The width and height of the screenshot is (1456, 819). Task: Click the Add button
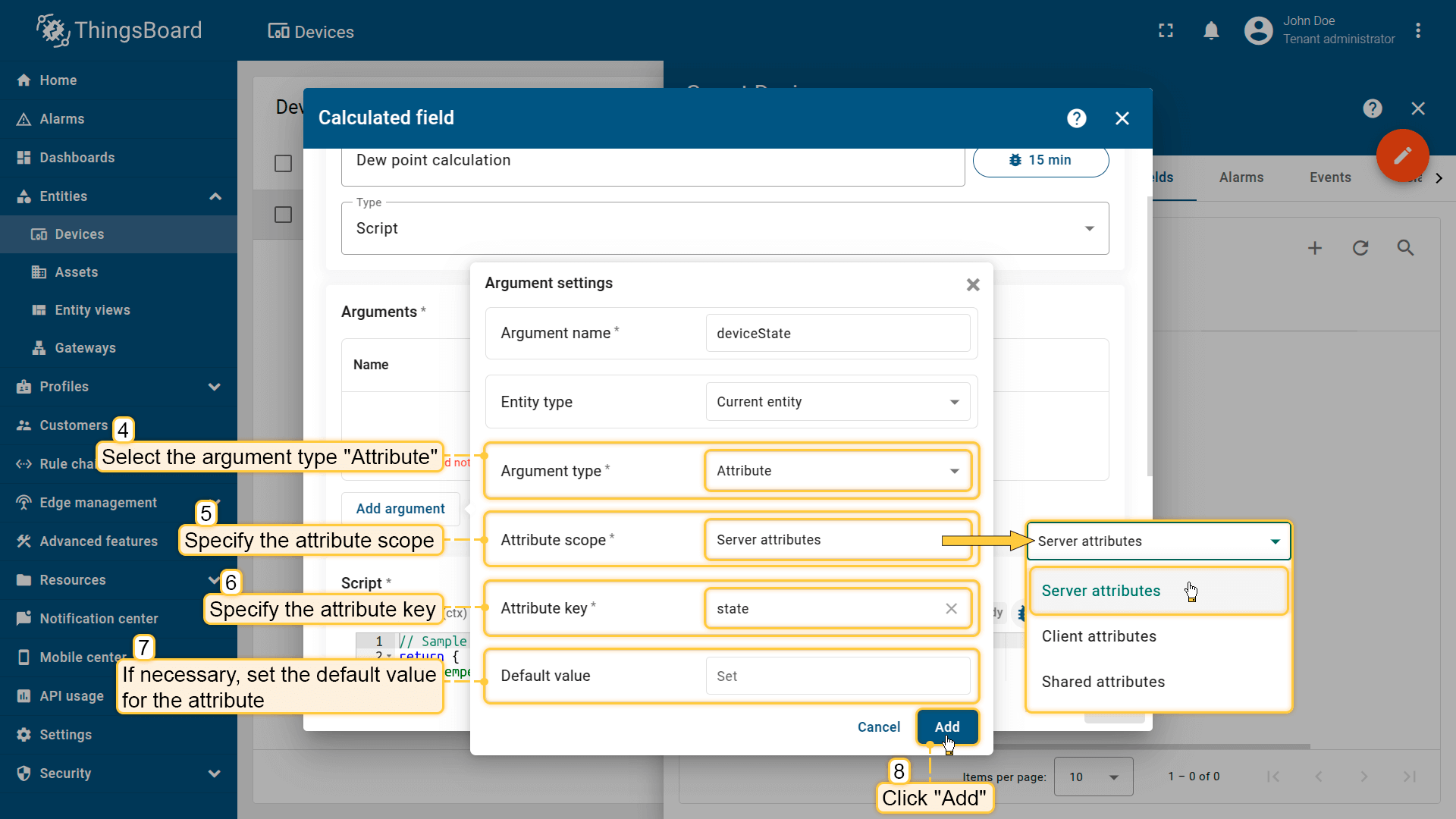point(946,726)
